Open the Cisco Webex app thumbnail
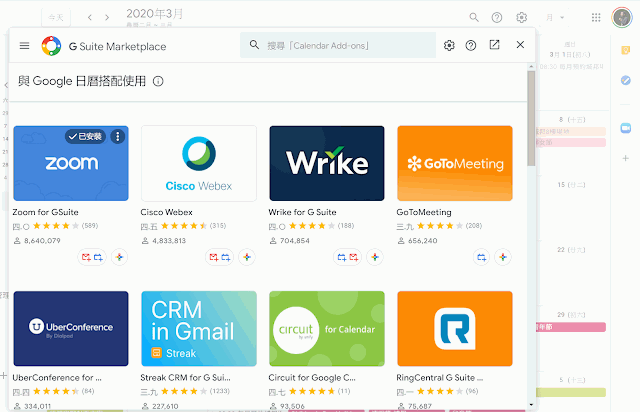640x412 pixels. pos(199,163)
